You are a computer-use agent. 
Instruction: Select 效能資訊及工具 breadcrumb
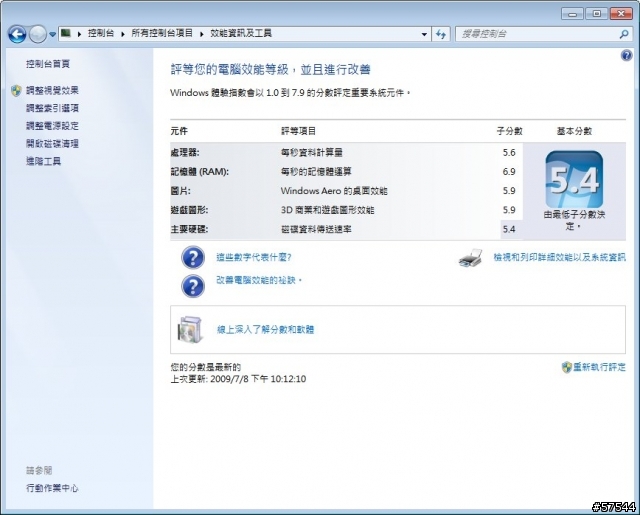coord(240,33)
